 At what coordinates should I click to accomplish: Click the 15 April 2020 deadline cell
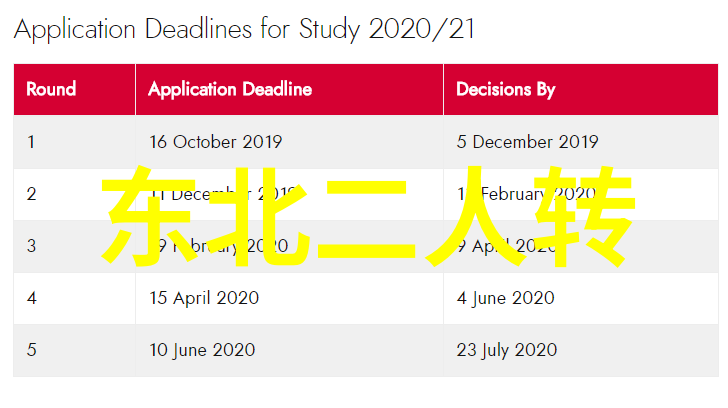(289, 298)
